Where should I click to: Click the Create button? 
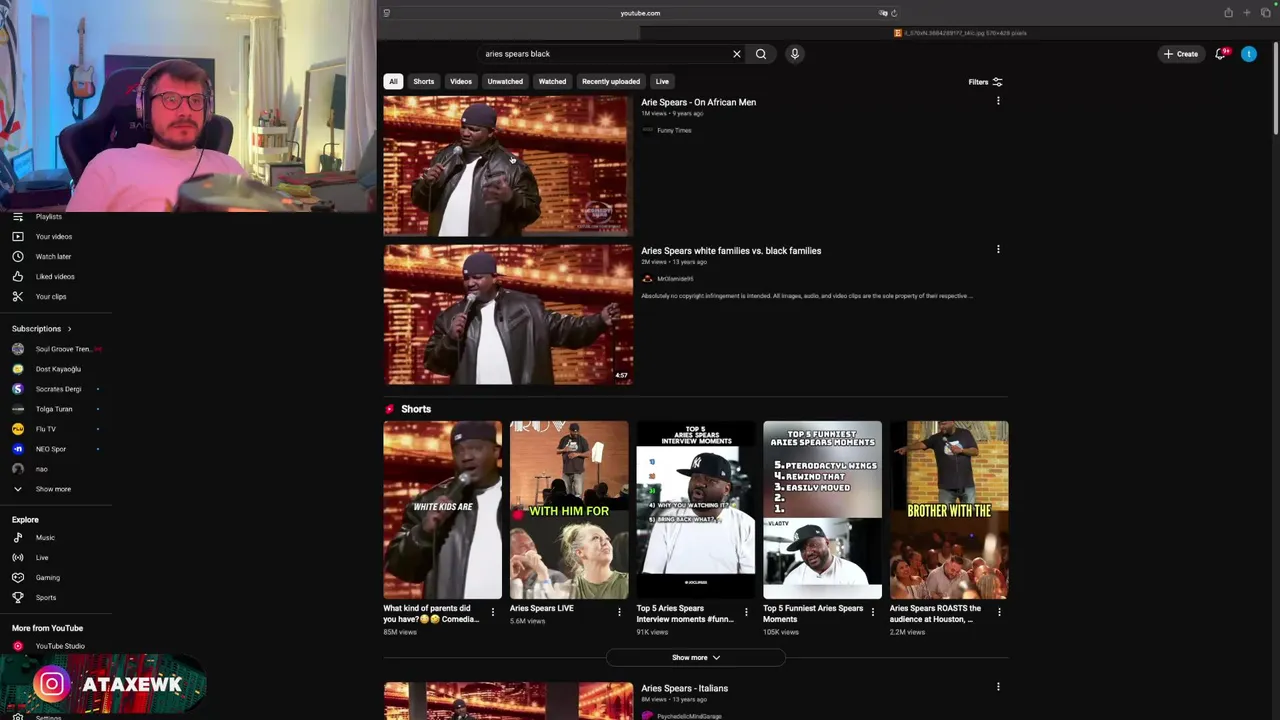pos(1180,54)
